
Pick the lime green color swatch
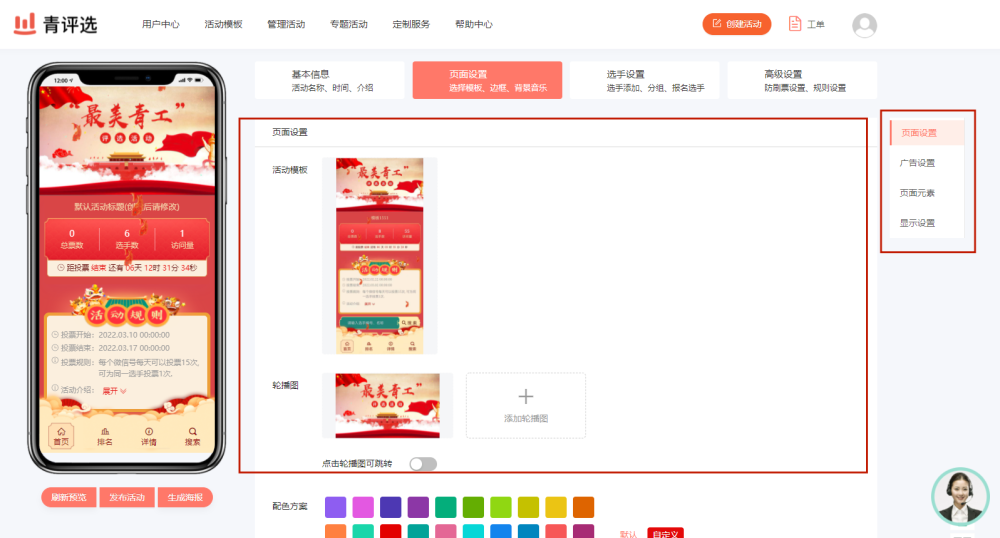click(x=501, y=507)
